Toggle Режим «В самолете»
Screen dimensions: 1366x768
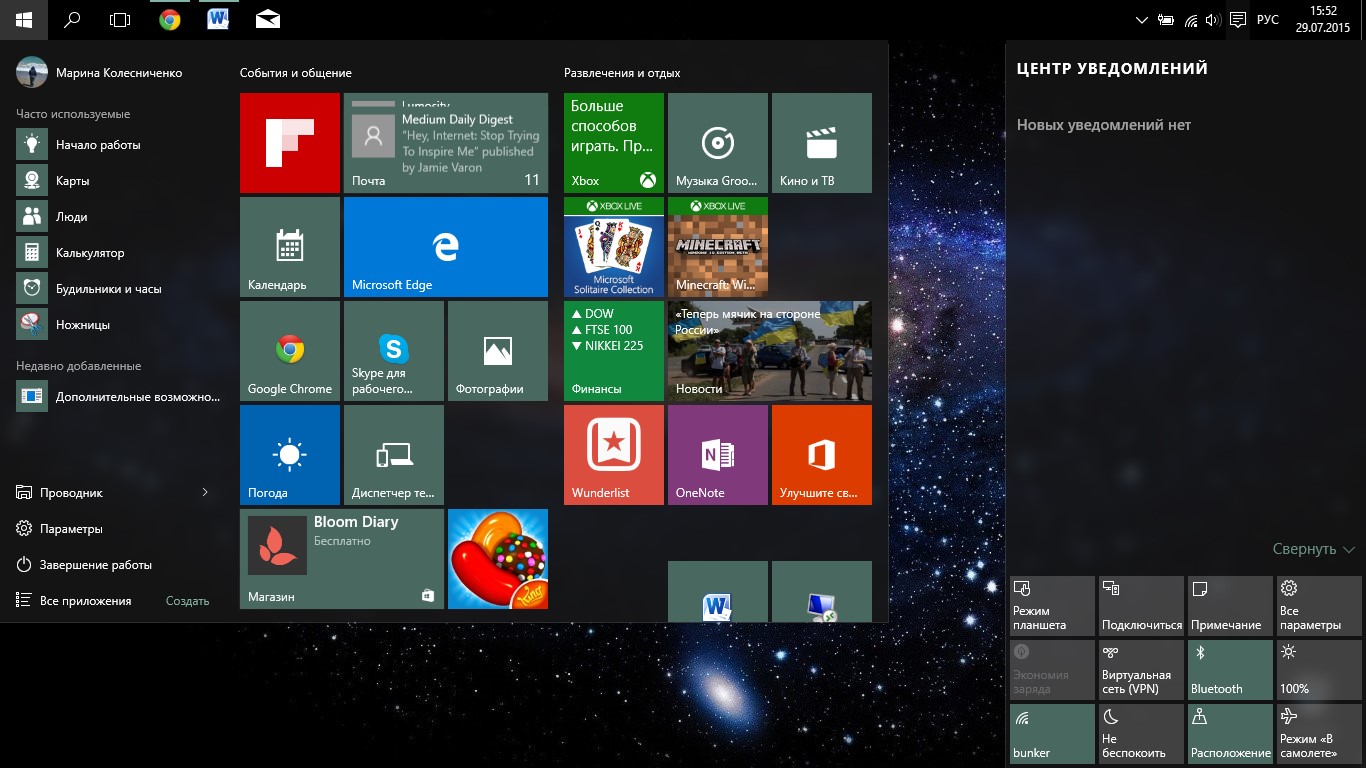[x=1319, y=733]
